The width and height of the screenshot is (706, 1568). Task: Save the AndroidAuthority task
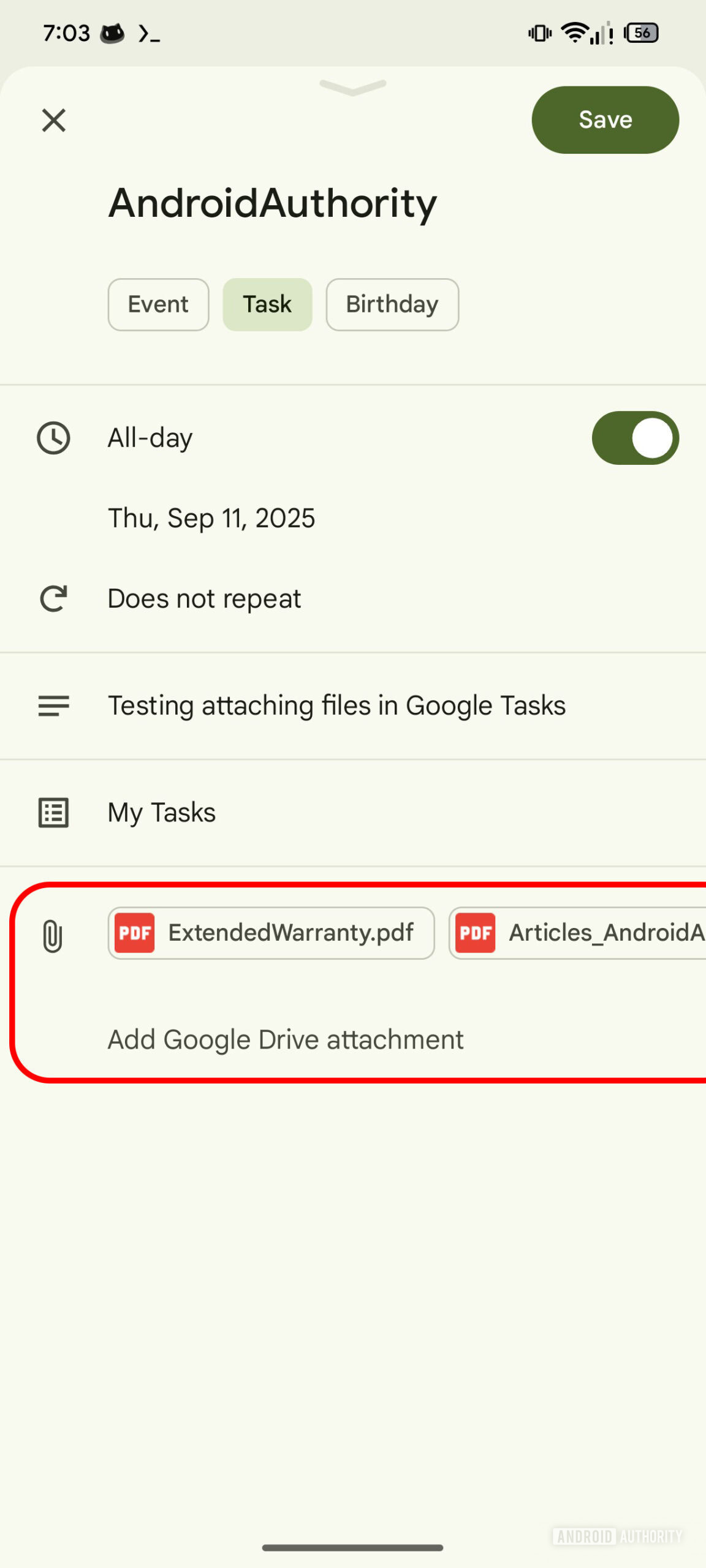point(604,119)
